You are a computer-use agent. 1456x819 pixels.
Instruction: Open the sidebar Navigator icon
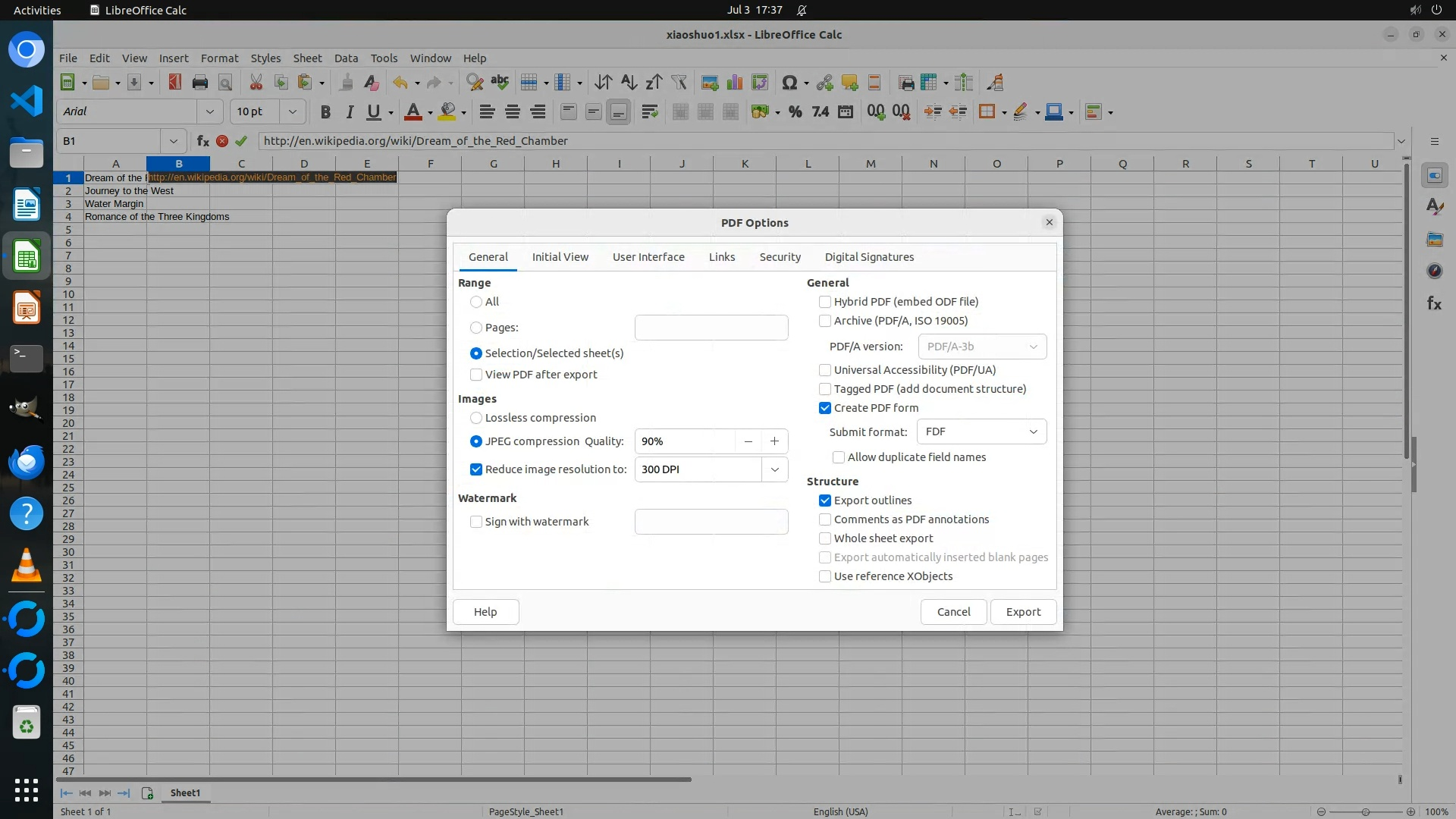(1434, 271)
